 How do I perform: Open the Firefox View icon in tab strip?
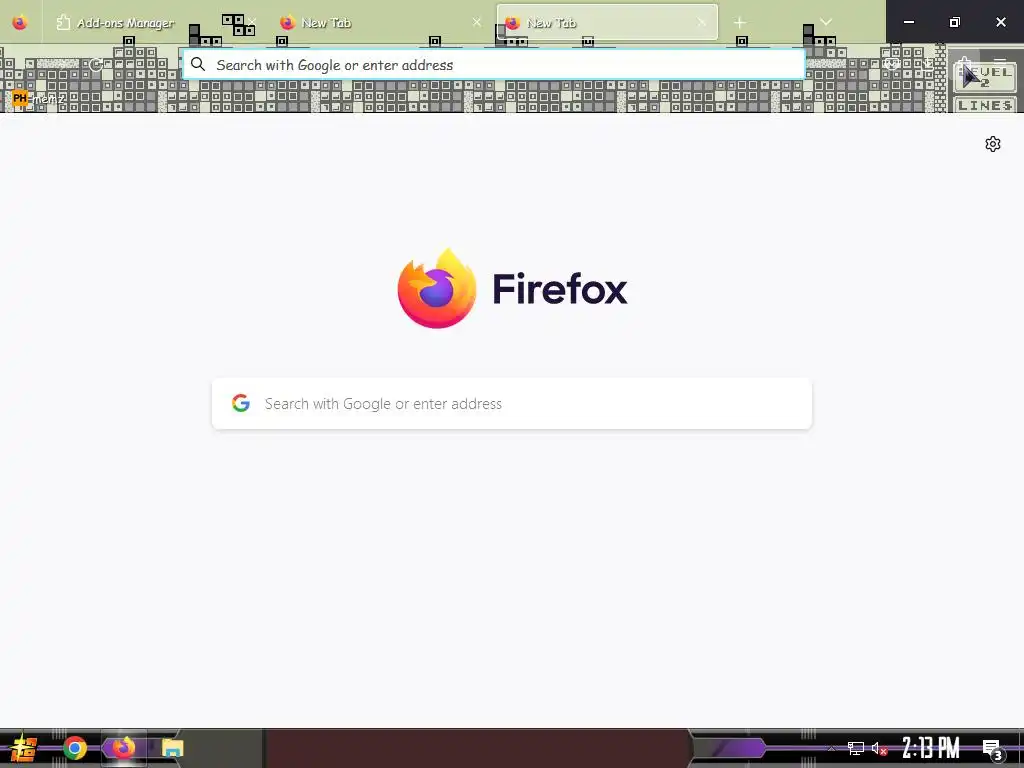20,22
